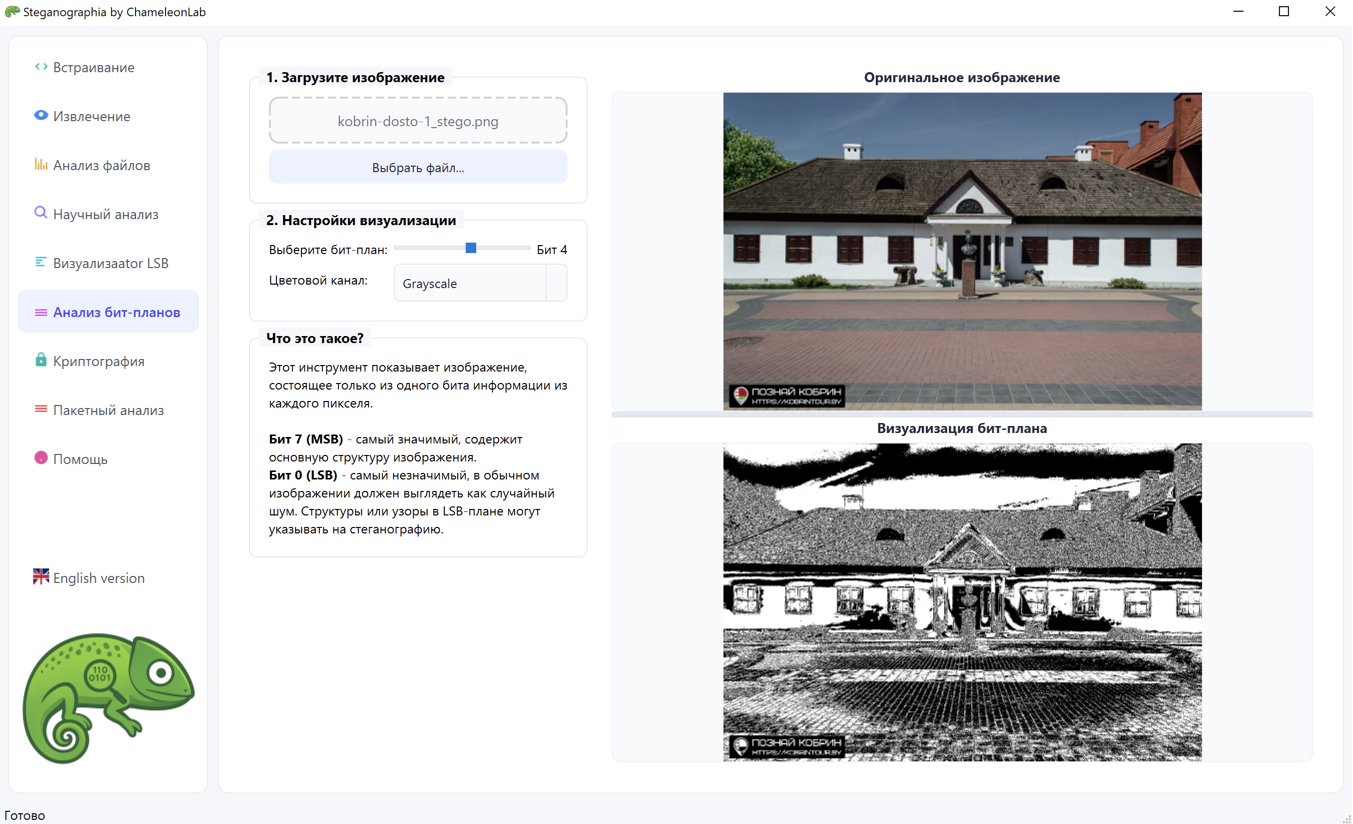Click the Выберите бит-план label
Screen dimensions: 1353x824
[328, 250]
